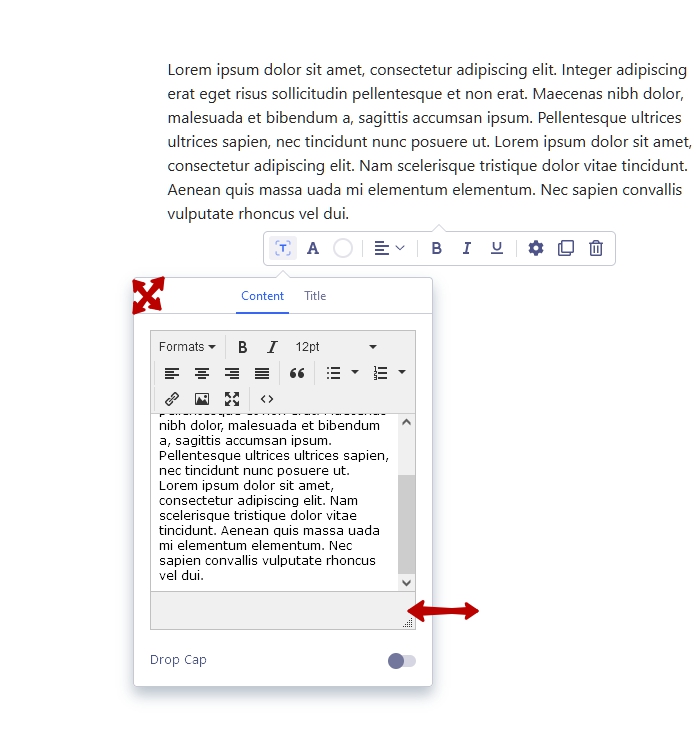This screenshot has width=696, height=753.
Task: Switch to the Title tab
Action: pos(315,296)
